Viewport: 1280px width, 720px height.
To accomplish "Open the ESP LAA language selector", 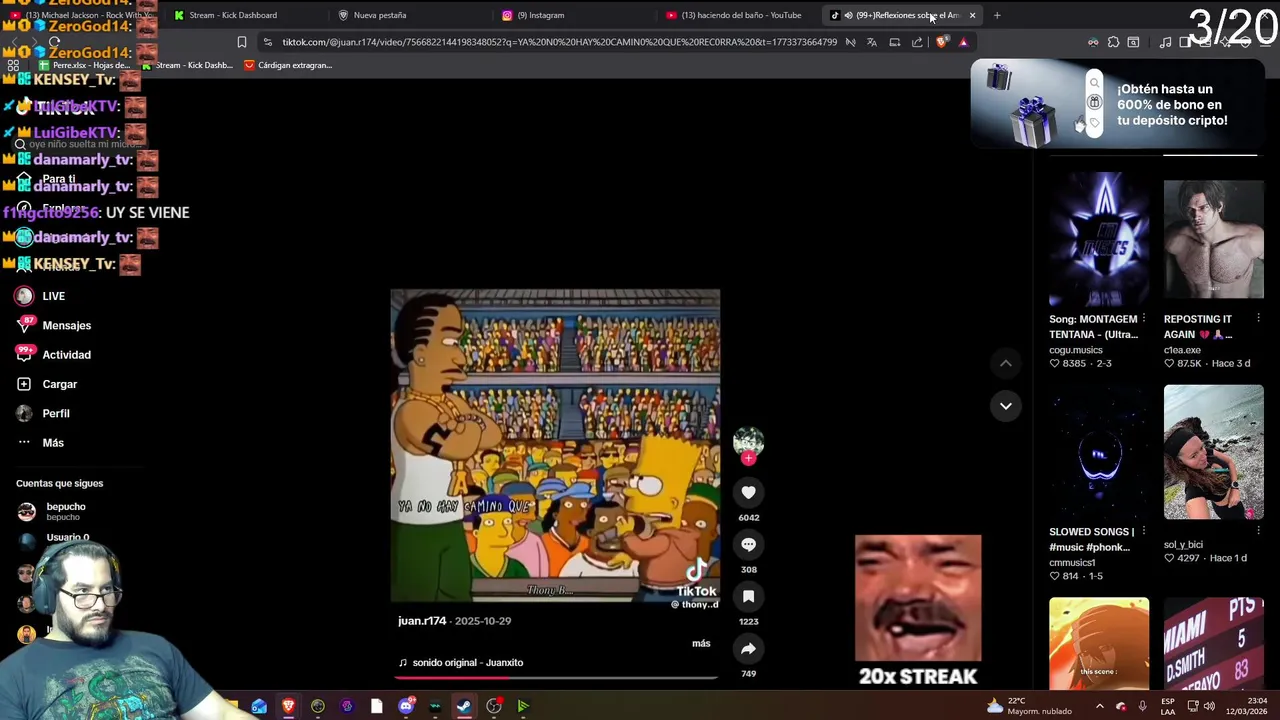I will [x=1168, y=706].
